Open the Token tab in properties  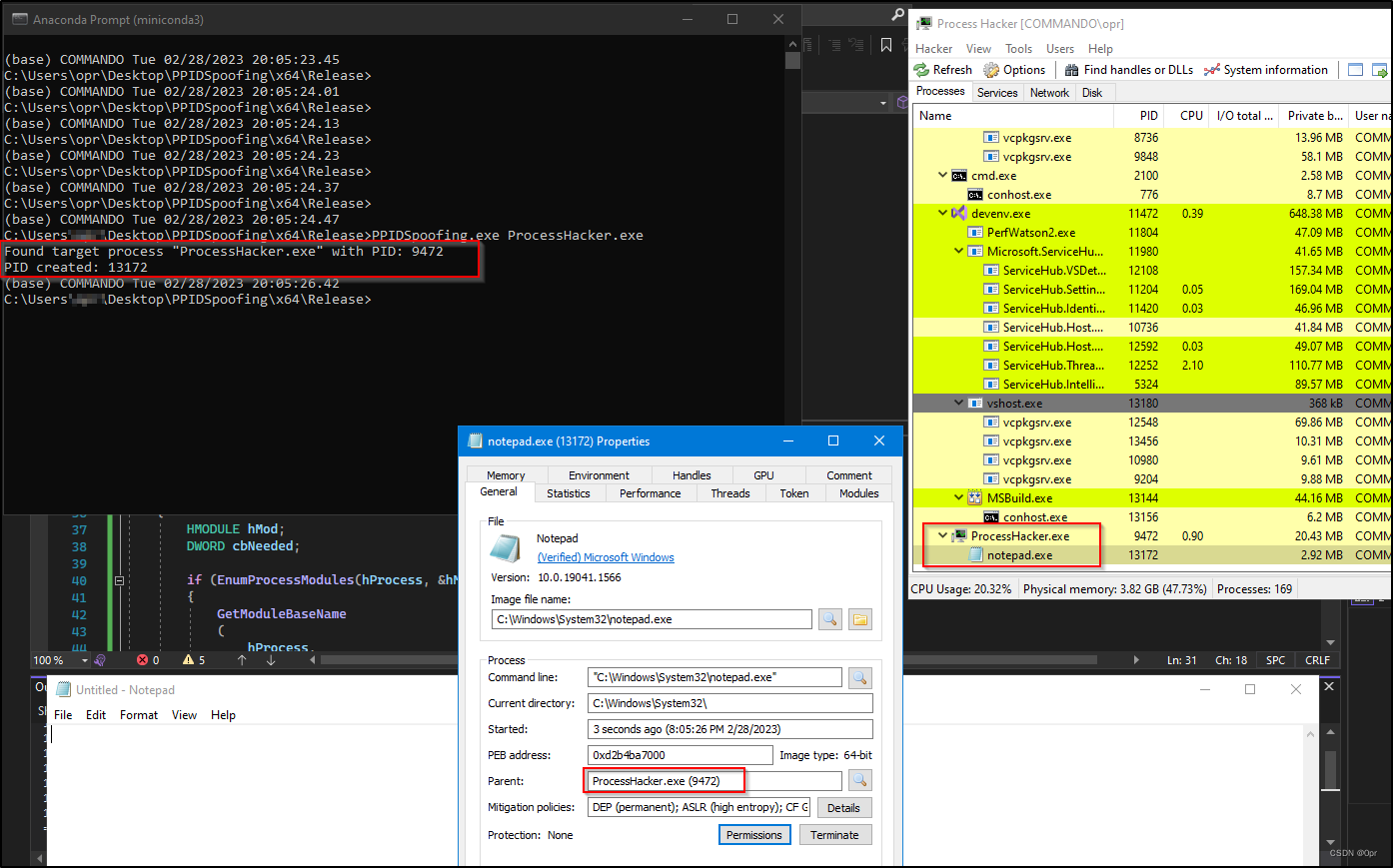coord(794,493)
